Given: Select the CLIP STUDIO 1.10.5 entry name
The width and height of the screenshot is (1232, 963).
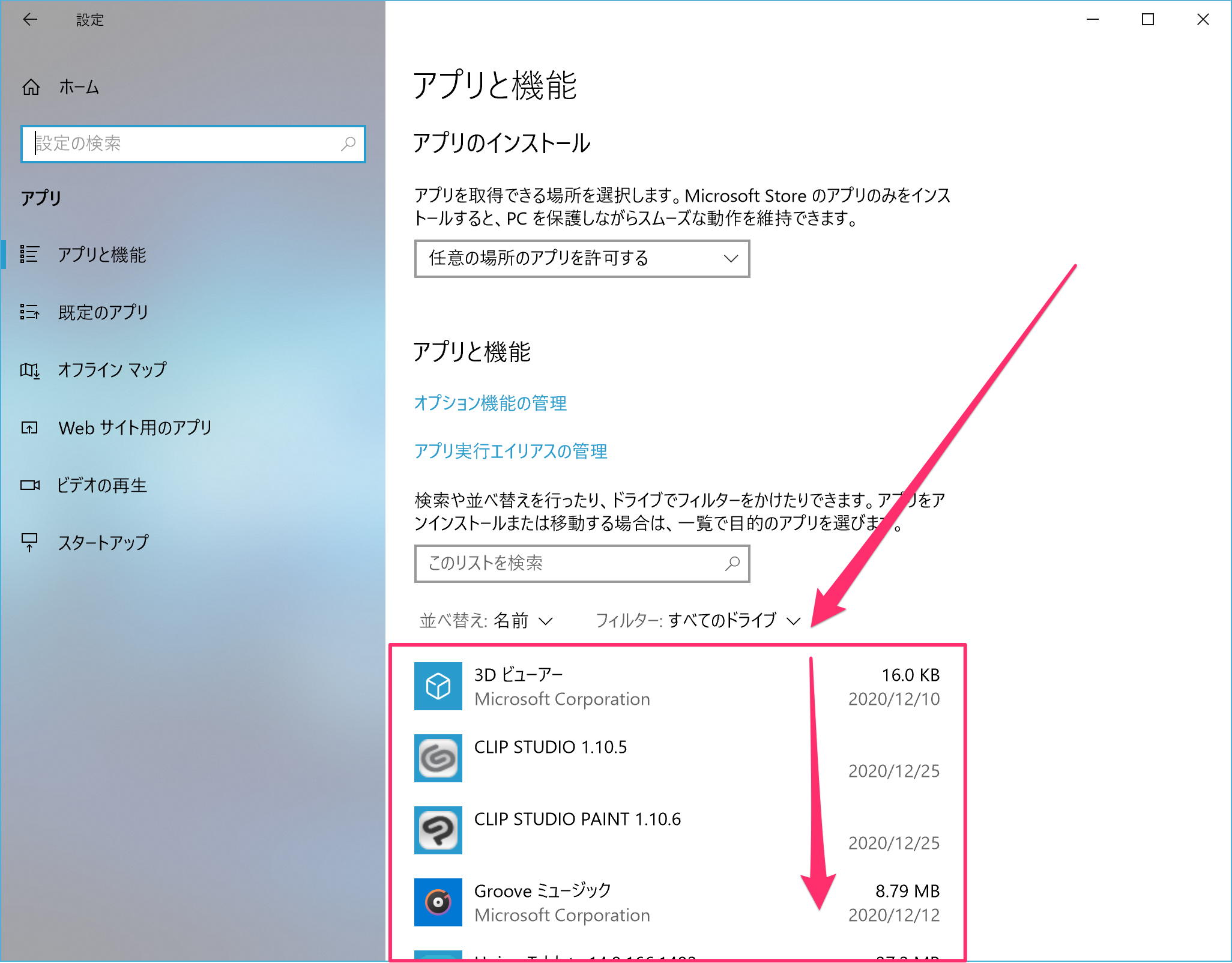Looking at the screenshot, I should tap(551, 747).
